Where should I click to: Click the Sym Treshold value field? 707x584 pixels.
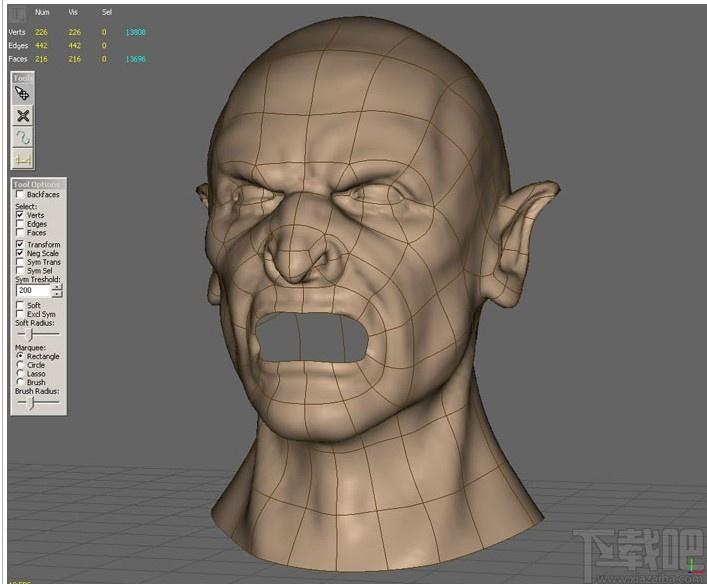(x=33, y=290)
